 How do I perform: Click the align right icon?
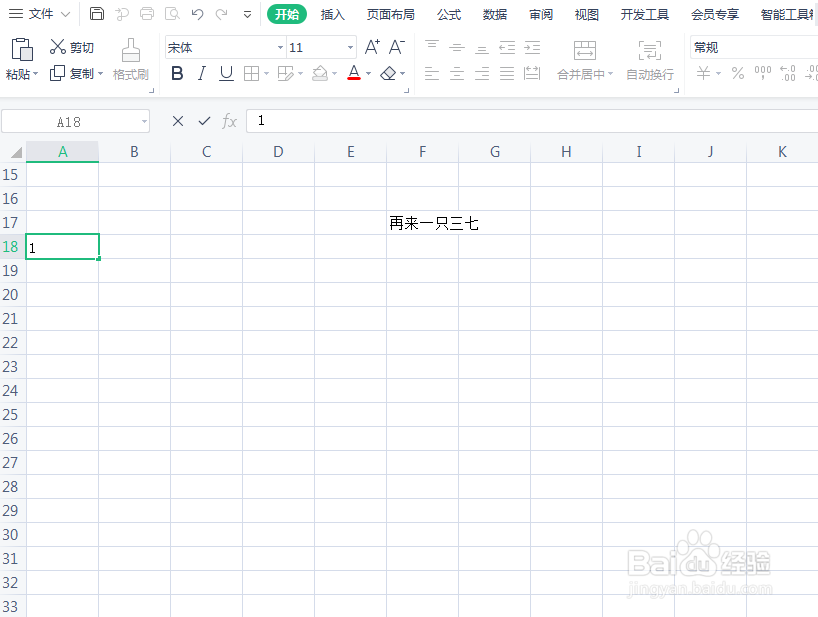click(x=482, y=74)
